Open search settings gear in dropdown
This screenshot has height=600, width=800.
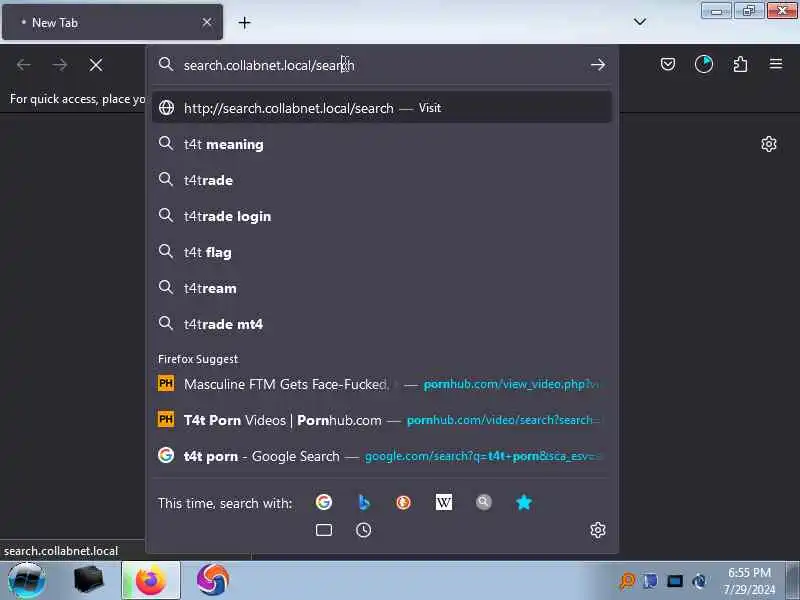click(x=597, y=530)
